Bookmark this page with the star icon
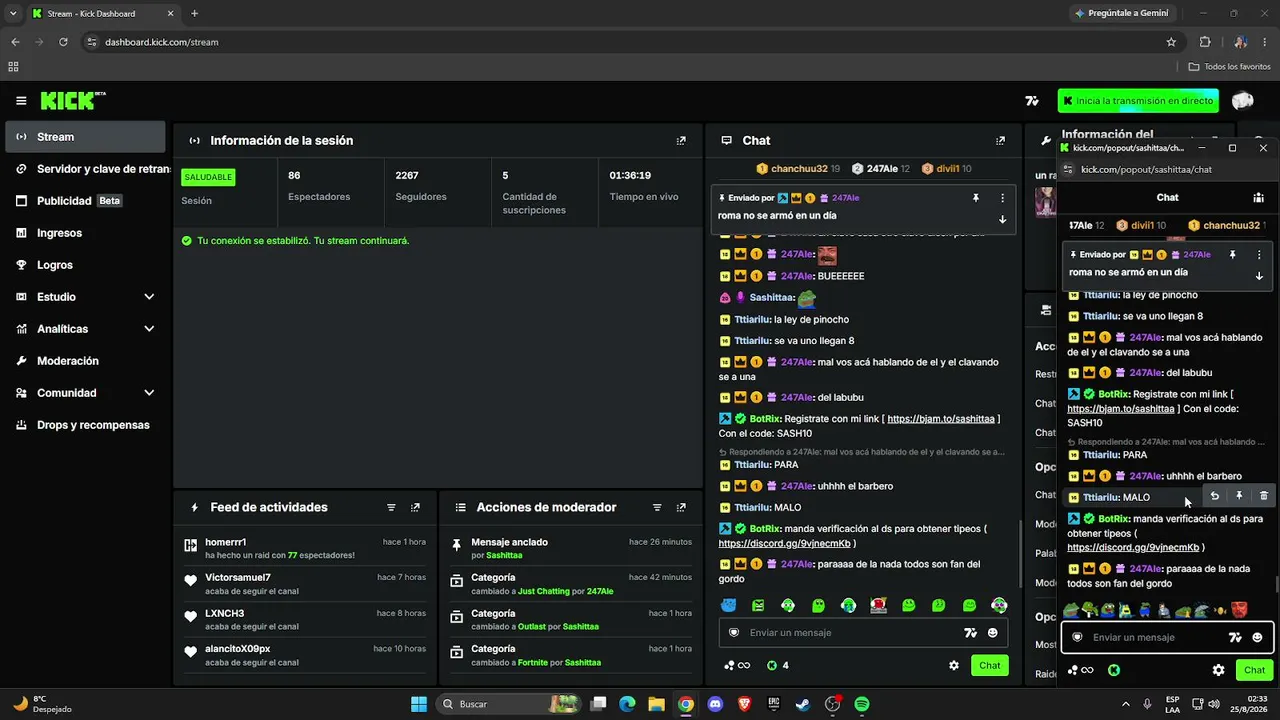Image resolution: width=1280 pixels, height=720 pixels. pyautogui.click(x=1171, y=42)
